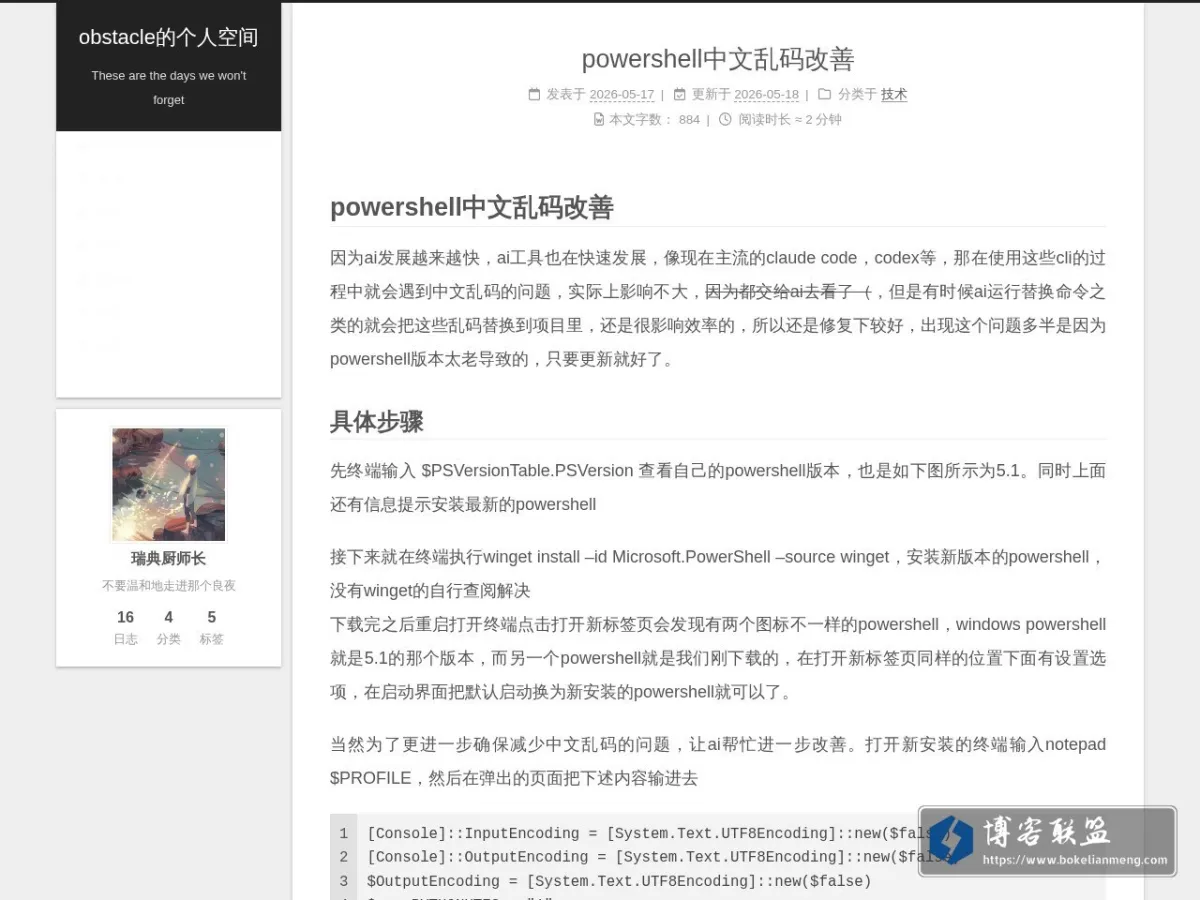Click the bold heading powershell中文乱码改善 in article
The width and height of the screenshot is (1200, 900).
pos(472,207)
